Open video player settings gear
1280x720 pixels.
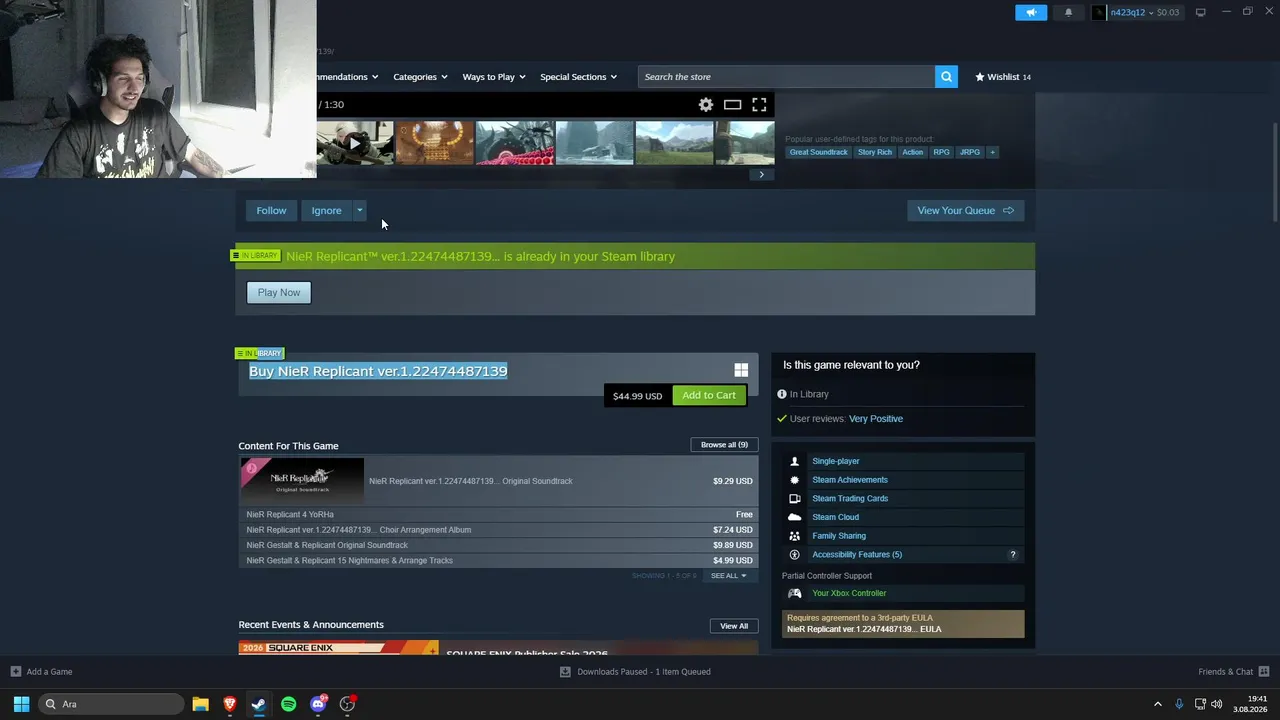click(x=706, y=104)
